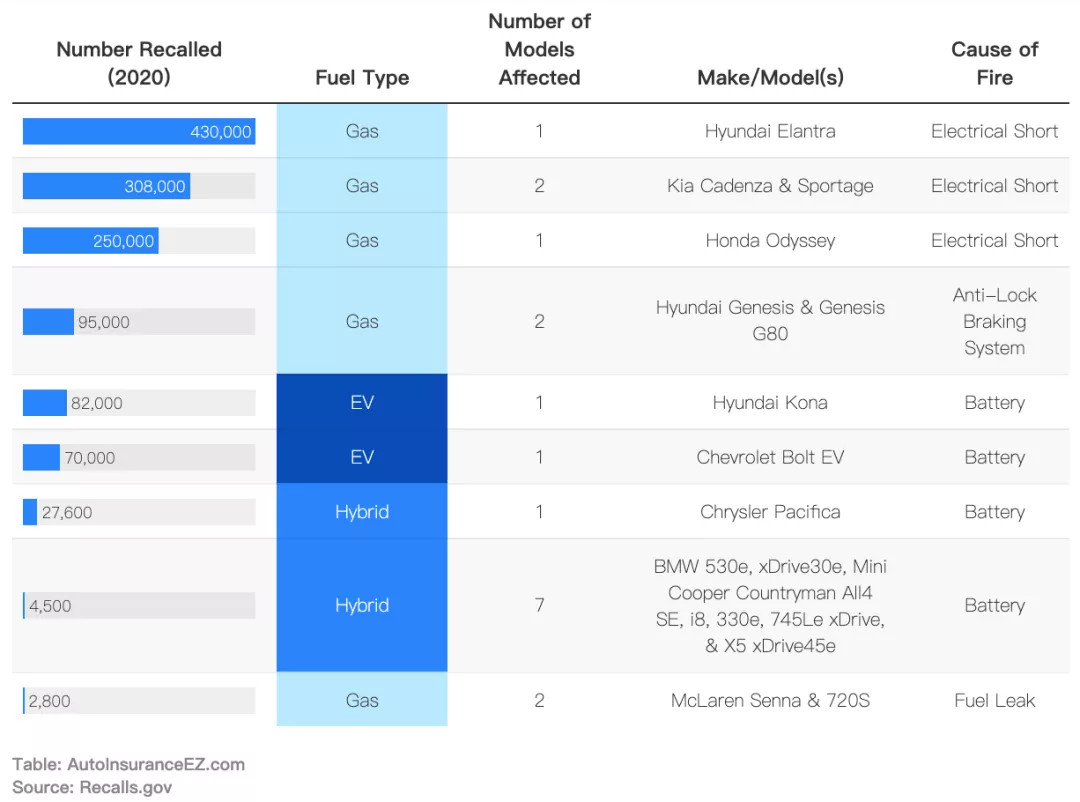
Task: Click the Hyundai Elantra model text
Action: click(770, 131)
